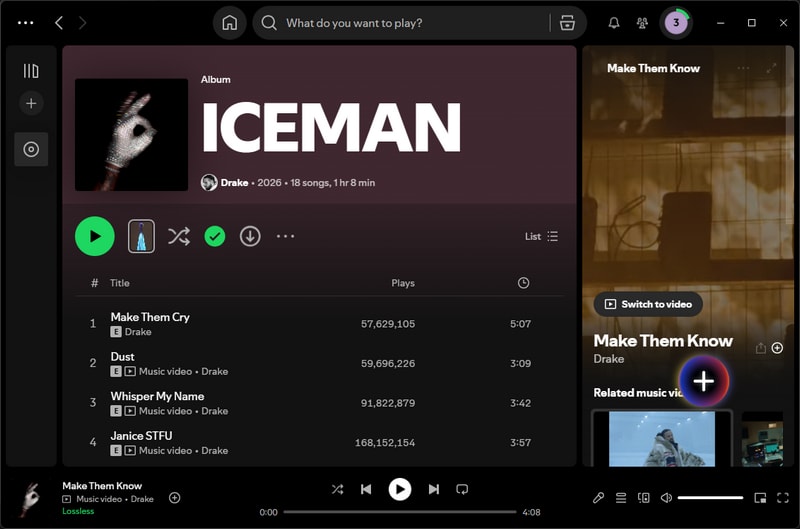Add 'Make Them Know' to library in the panel
800x529 pixels.
[777, 348]
